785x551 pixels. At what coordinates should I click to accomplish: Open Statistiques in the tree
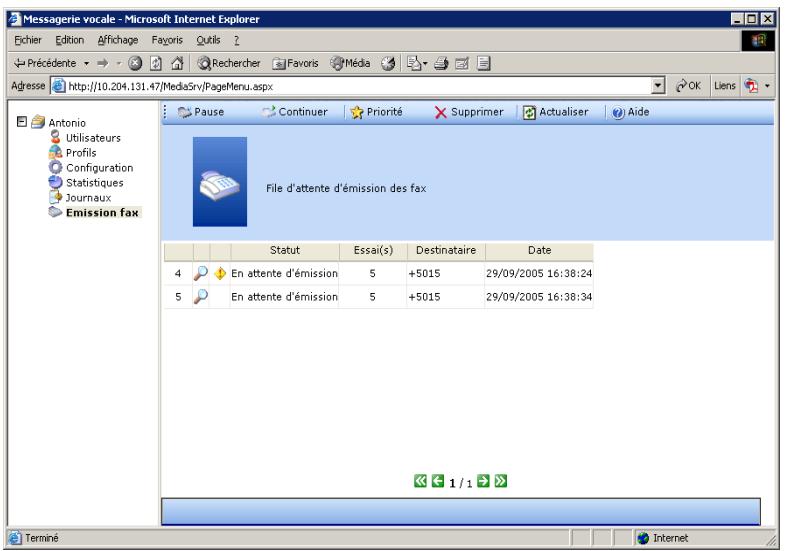point(95,183)
